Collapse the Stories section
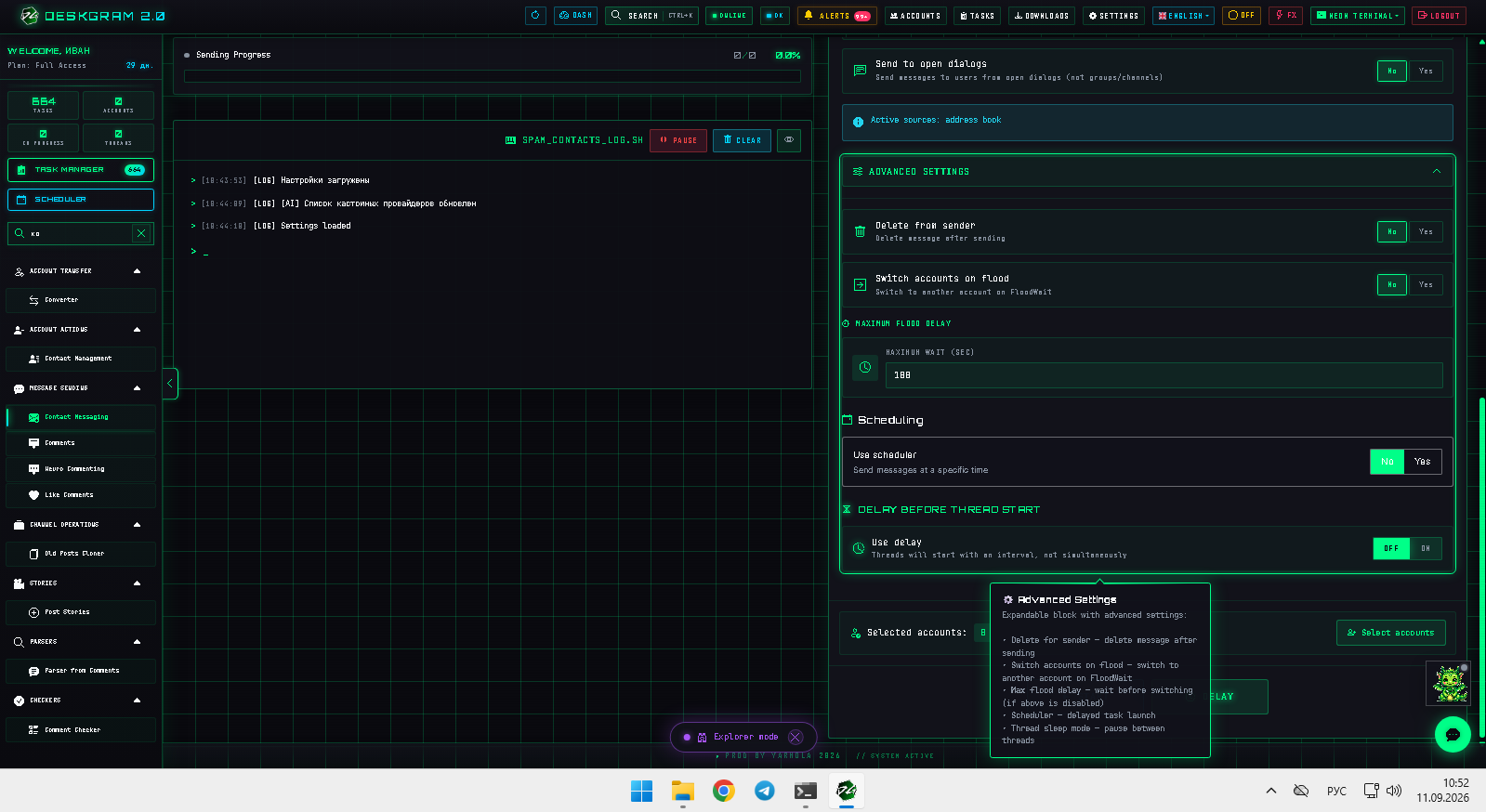The image size is (1486, 812). coord(137,583)
